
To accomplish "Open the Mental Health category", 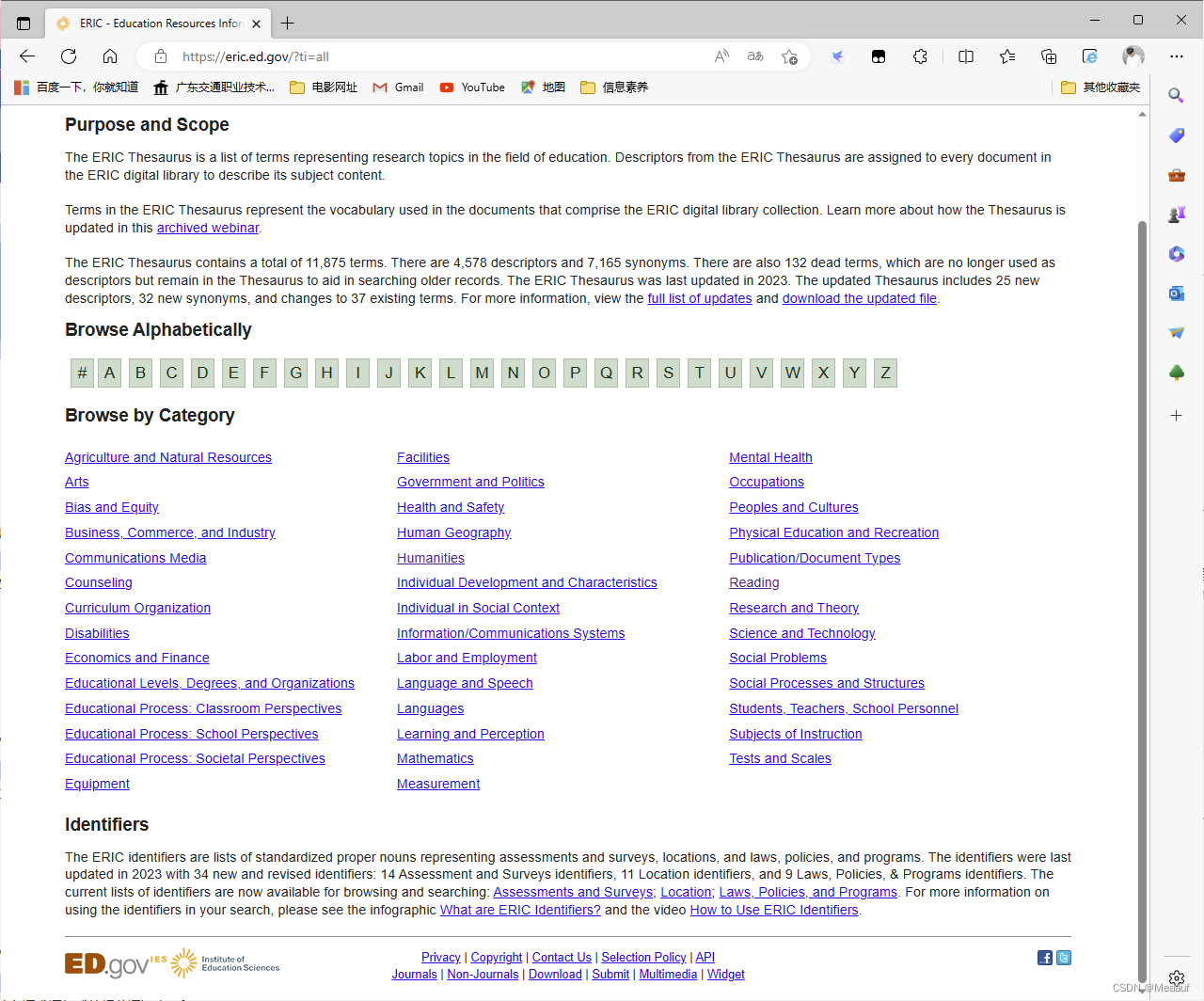I will [x=770, y=457].
